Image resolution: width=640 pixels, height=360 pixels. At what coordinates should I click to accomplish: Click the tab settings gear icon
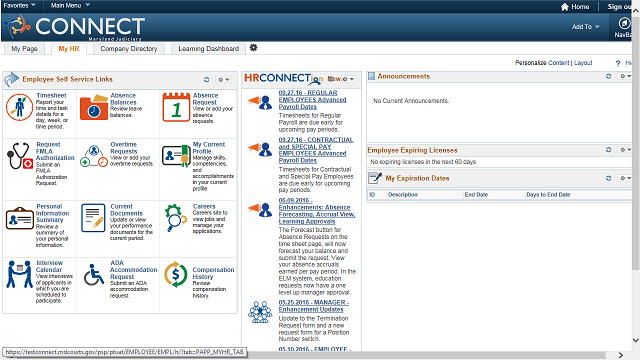tap(253, 48)
